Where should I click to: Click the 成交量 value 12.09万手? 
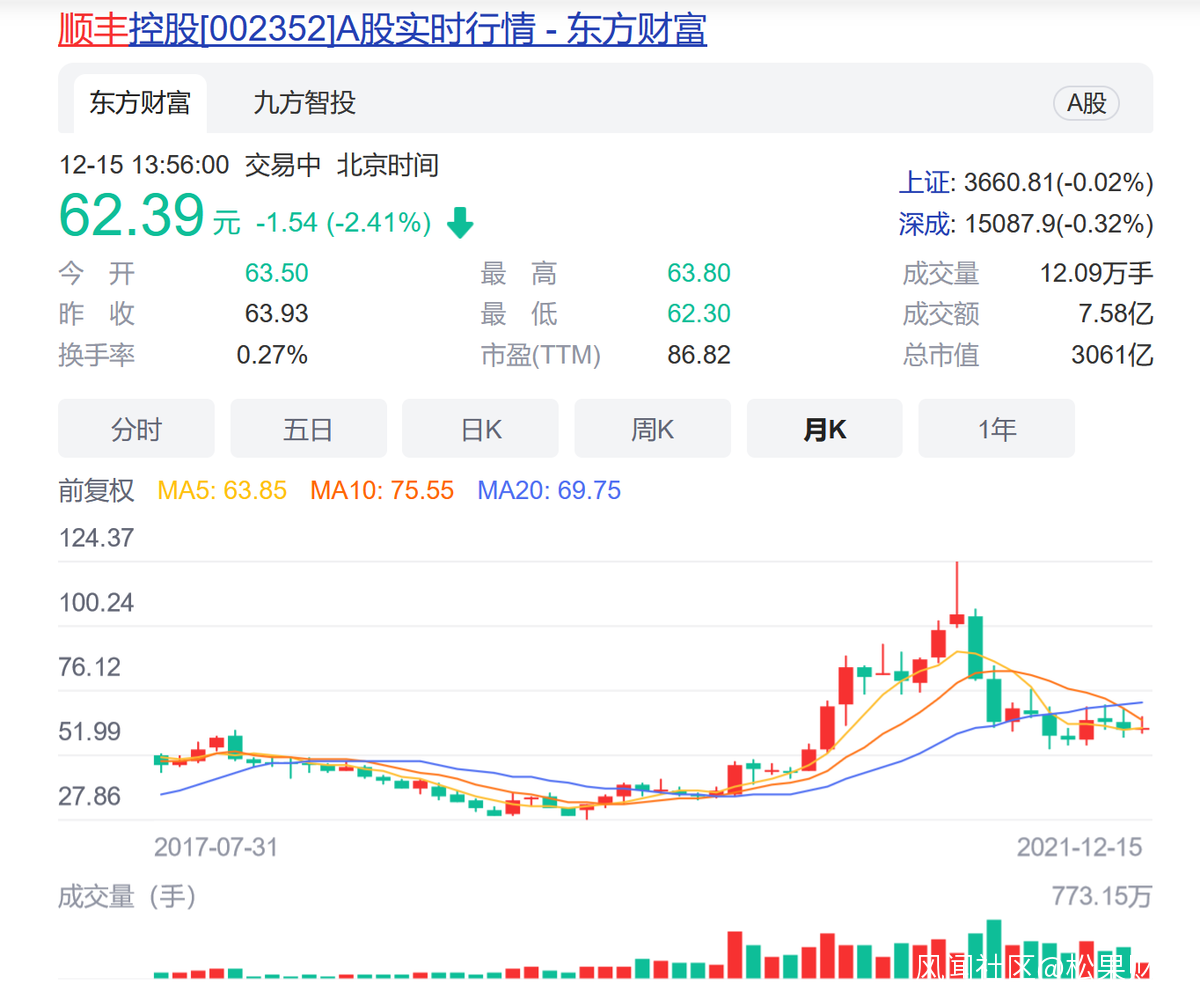point(1097,273)
